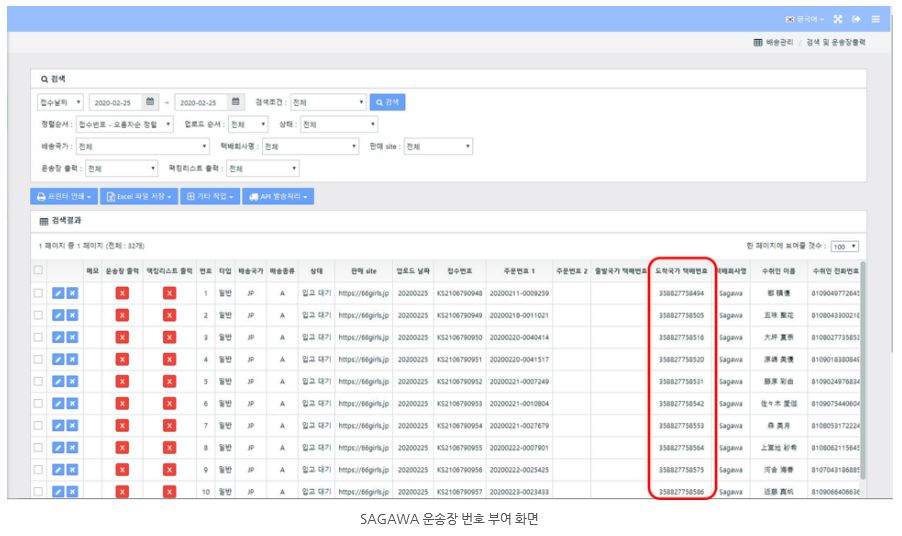
Task: Check the checkbox for row 4
Action: coord(39,359)
